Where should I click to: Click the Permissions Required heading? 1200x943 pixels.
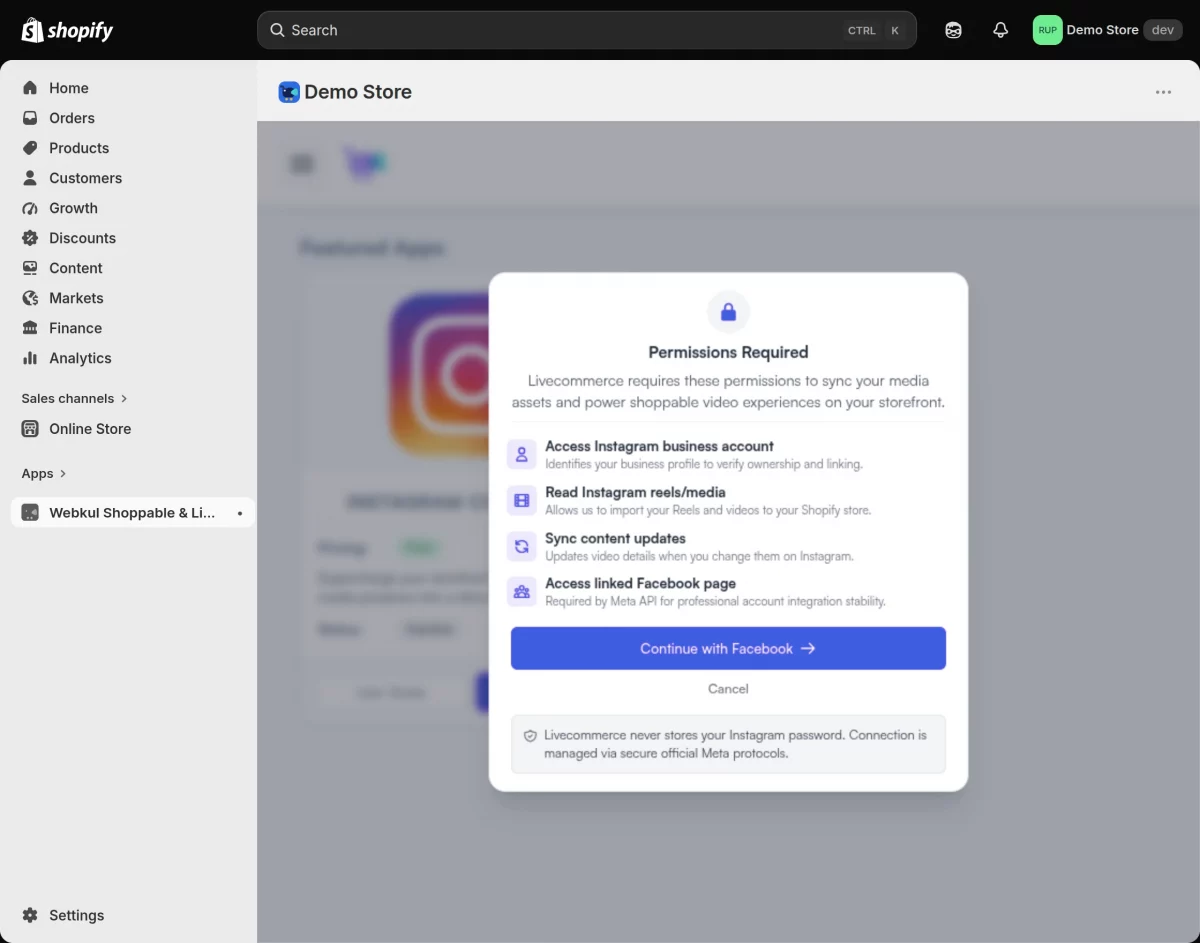pos(728,352)
